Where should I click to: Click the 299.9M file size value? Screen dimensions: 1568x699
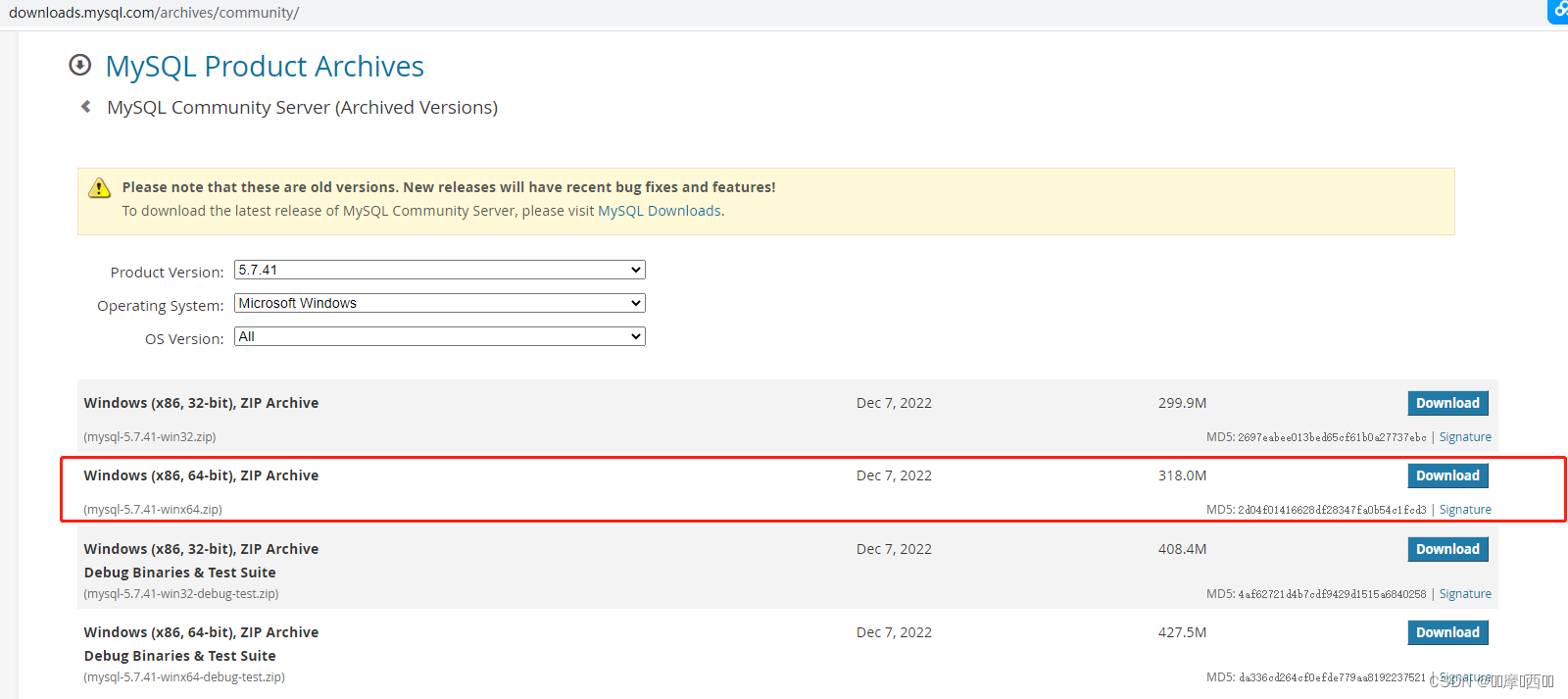click(x=1182, y=403)
